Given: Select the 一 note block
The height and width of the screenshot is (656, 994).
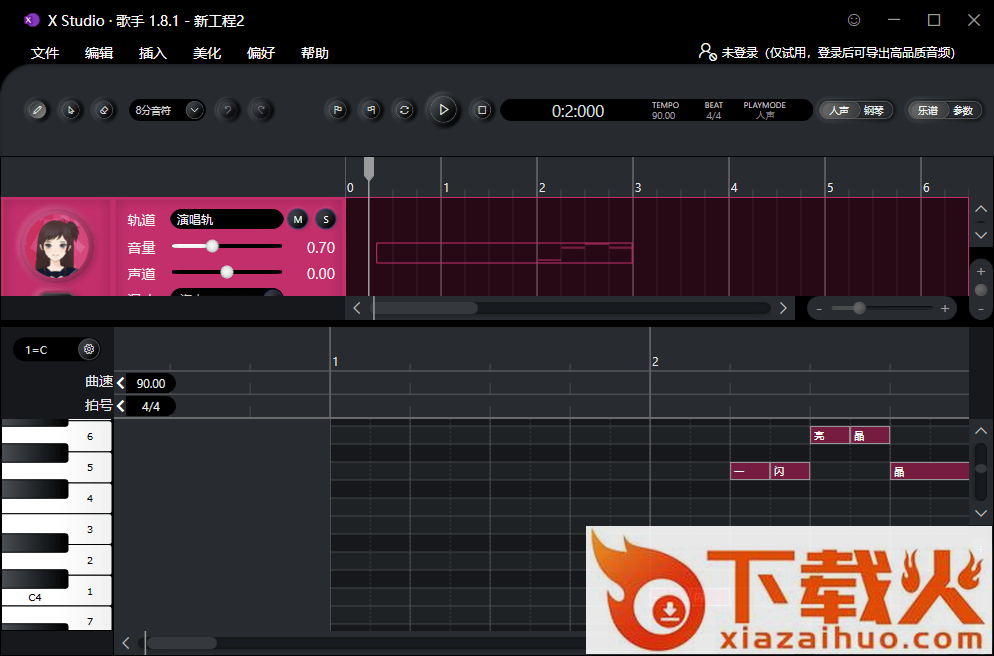Looking at the screenshot, I should coord(750,472).
